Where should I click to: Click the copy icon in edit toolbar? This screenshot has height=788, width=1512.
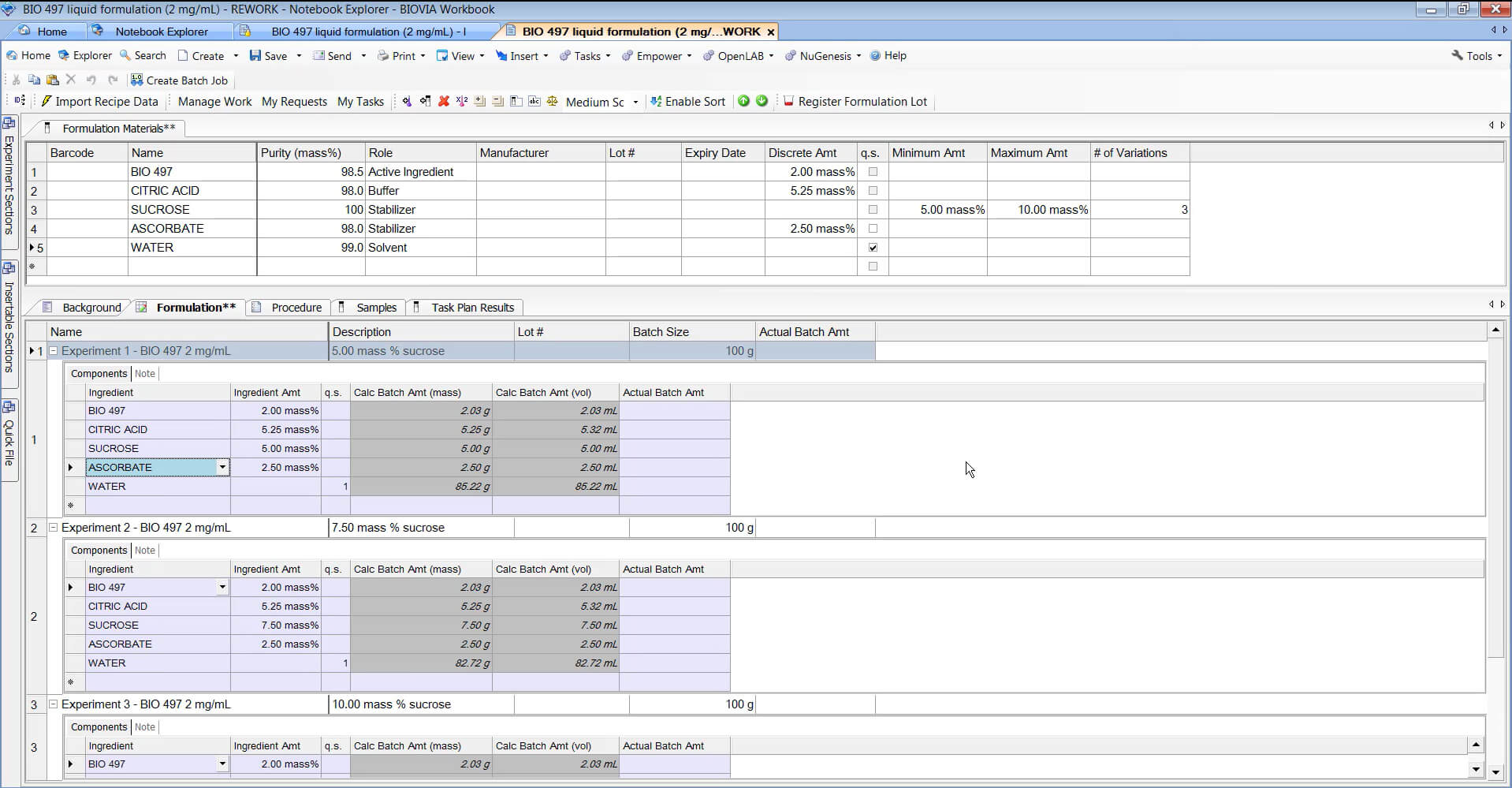tap(34, 80)
